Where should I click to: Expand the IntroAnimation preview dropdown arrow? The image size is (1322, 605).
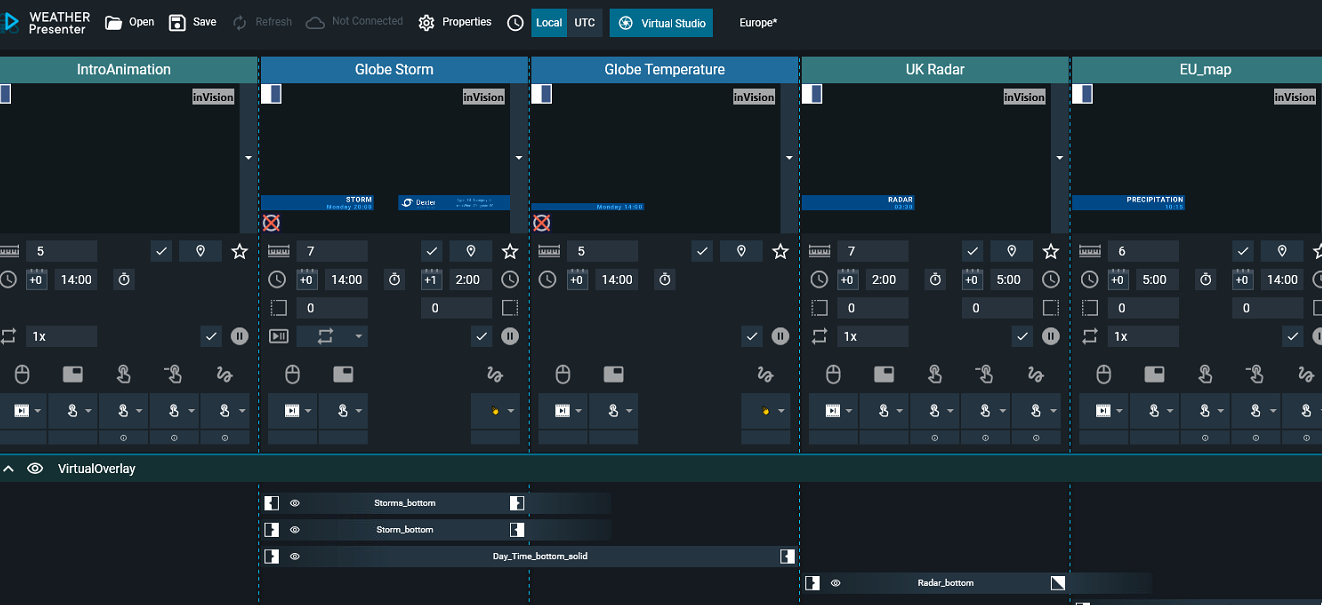pyautogui.click(x=248, y=158)
